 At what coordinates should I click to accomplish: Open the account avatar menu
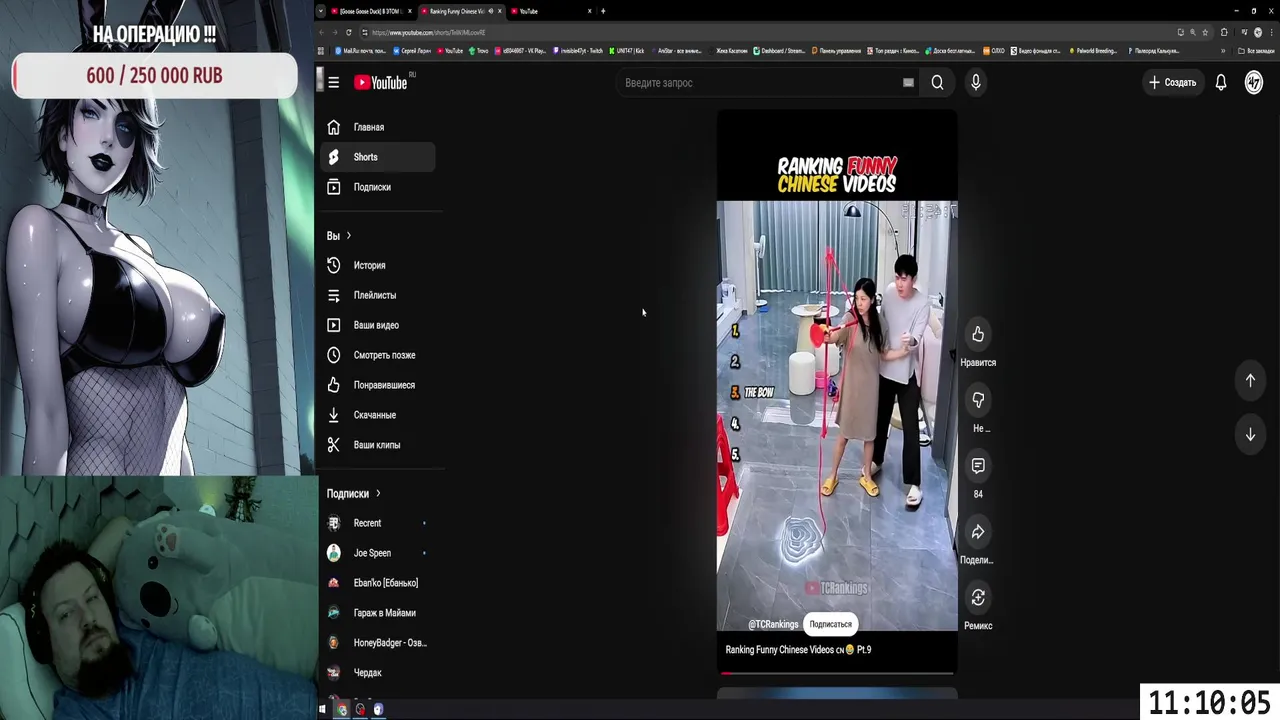coord(1254,83)
